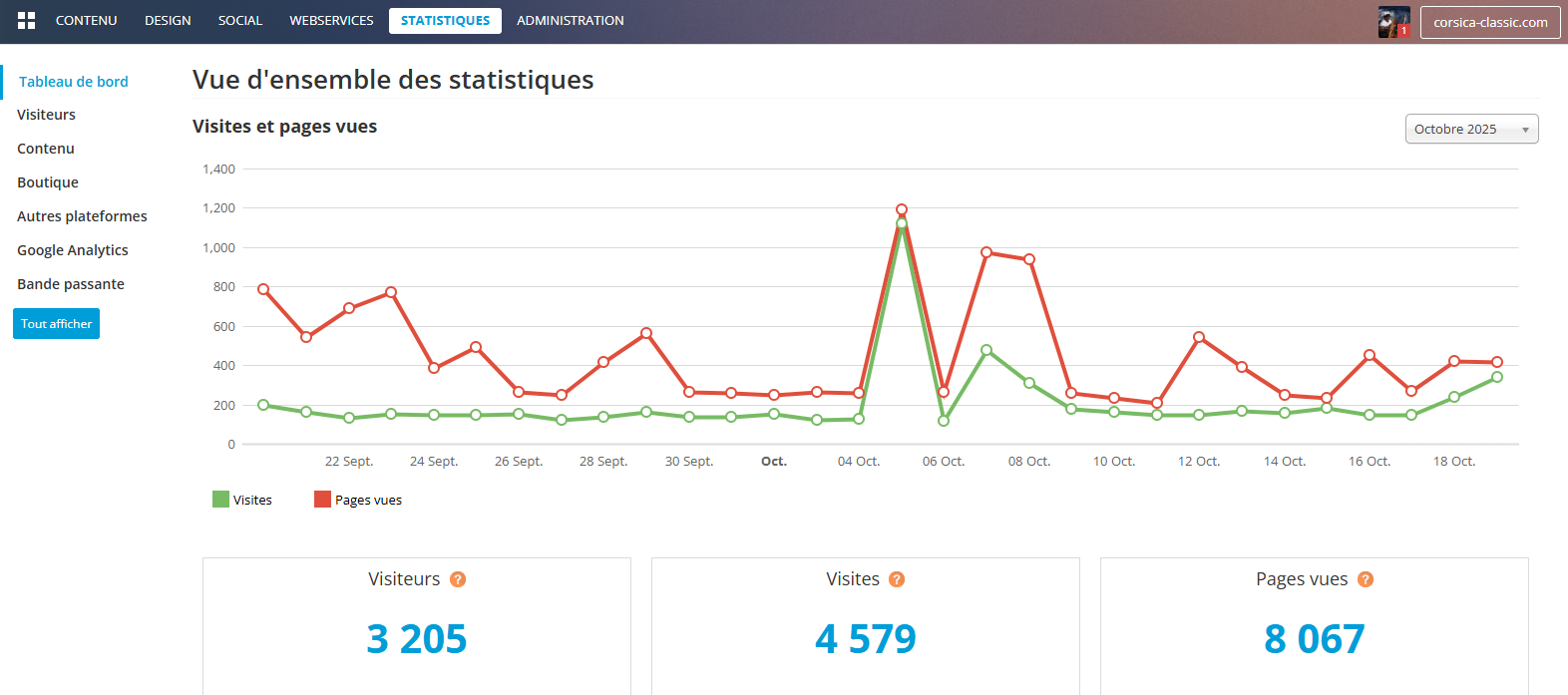The image size is (1568, 695).
Task: Open the SOCIAL menu
Action: click(x=240, y=21)
